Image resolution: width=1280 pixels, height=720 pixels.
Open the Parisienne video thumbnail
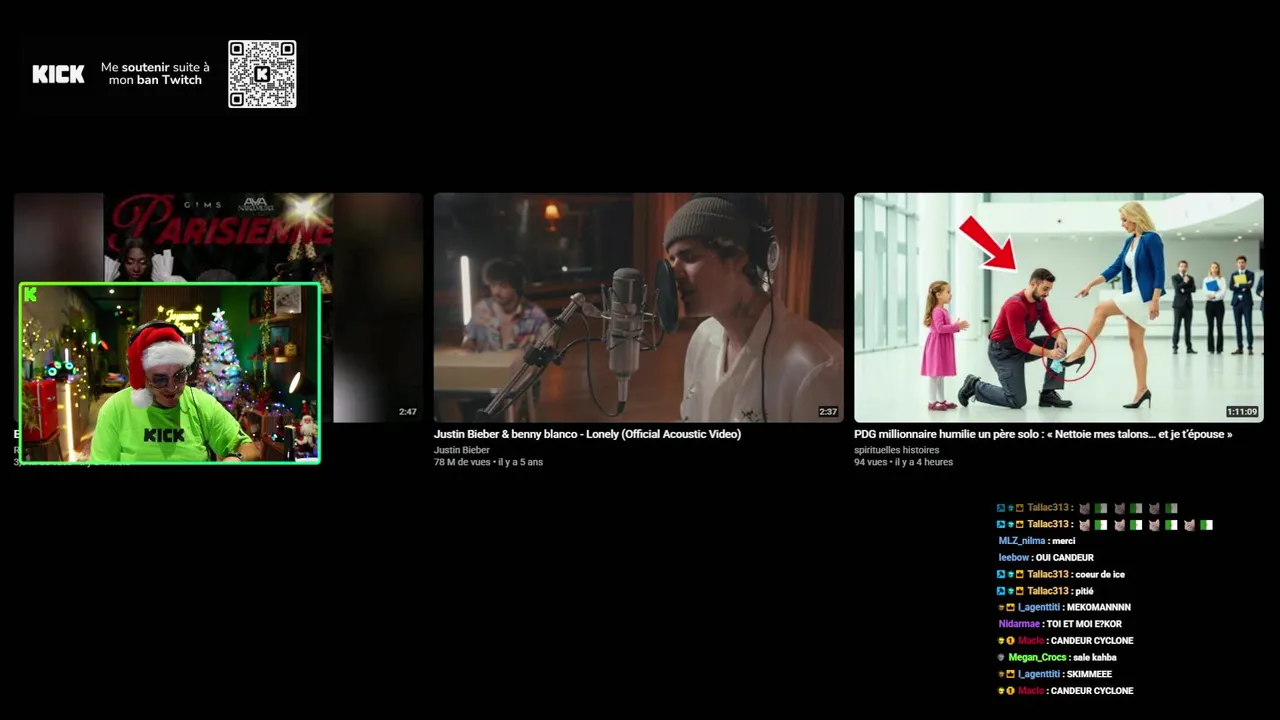[x=218, y=237]
